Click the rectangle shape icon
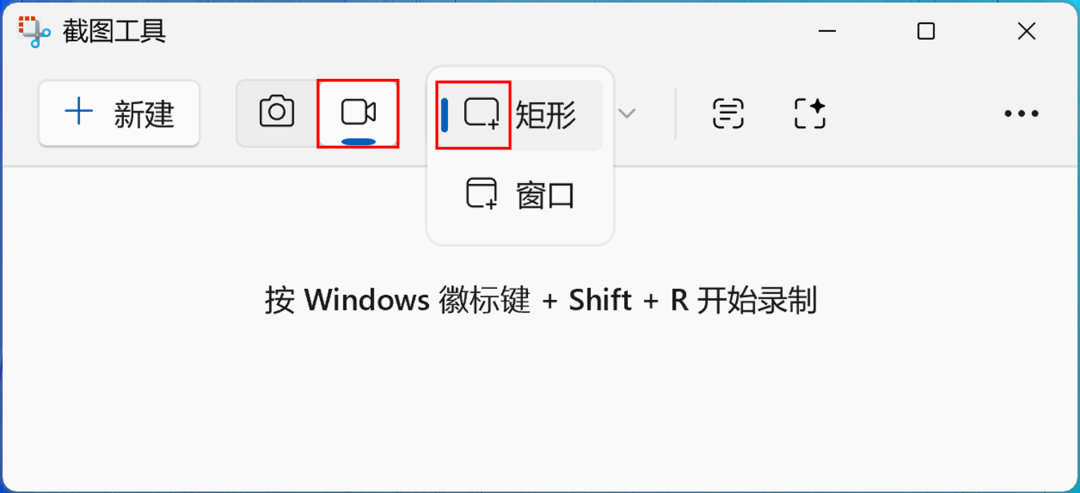1080x493 pixels. point(481,114)
